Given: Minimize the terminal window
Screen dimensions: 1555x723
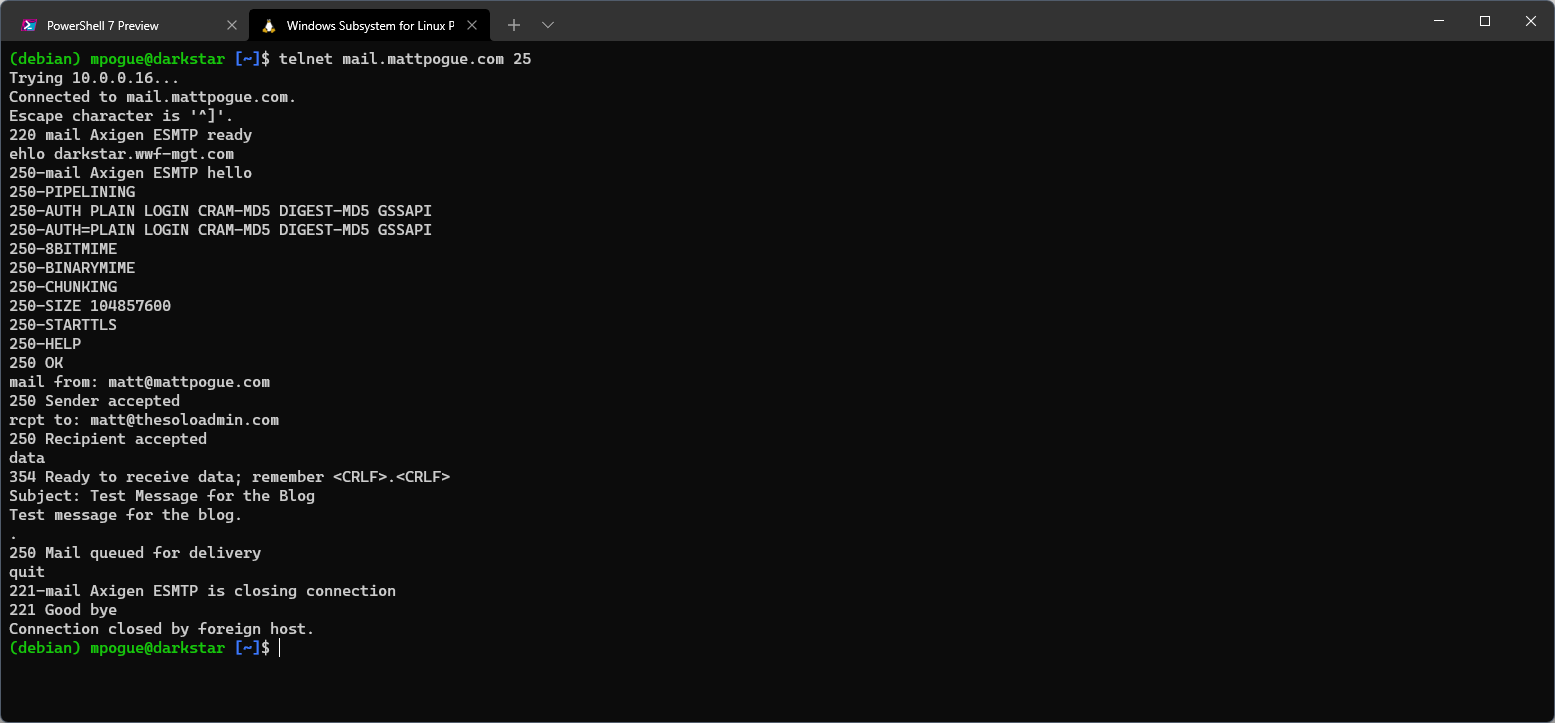Looking at the screenshot, I should [x=1438, y=21].
